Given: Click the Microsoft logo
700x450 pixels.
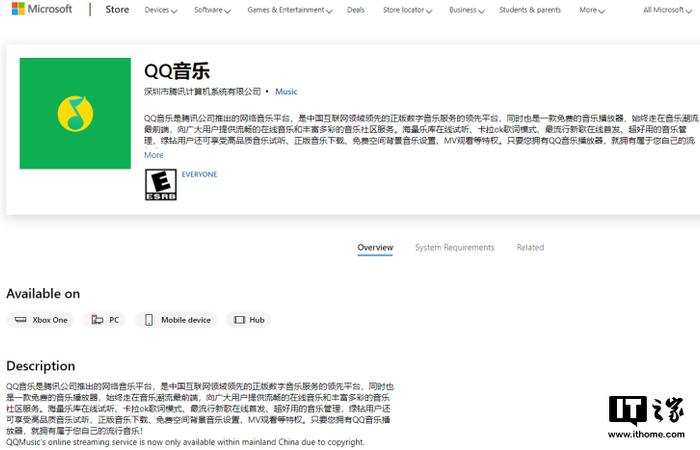Looking at the screenshot, I should point(42,8).
